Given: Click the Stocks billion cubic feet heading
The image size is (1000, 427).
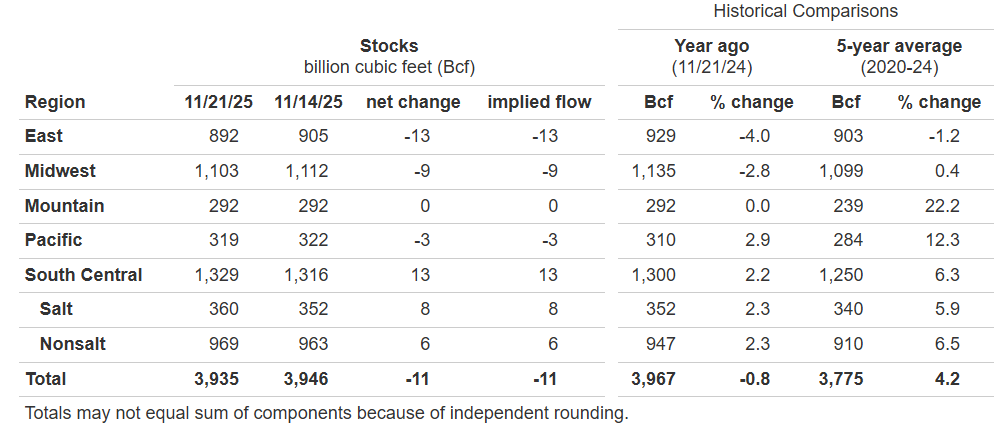Looking at the screenshot, I should [x=389, y=57].
